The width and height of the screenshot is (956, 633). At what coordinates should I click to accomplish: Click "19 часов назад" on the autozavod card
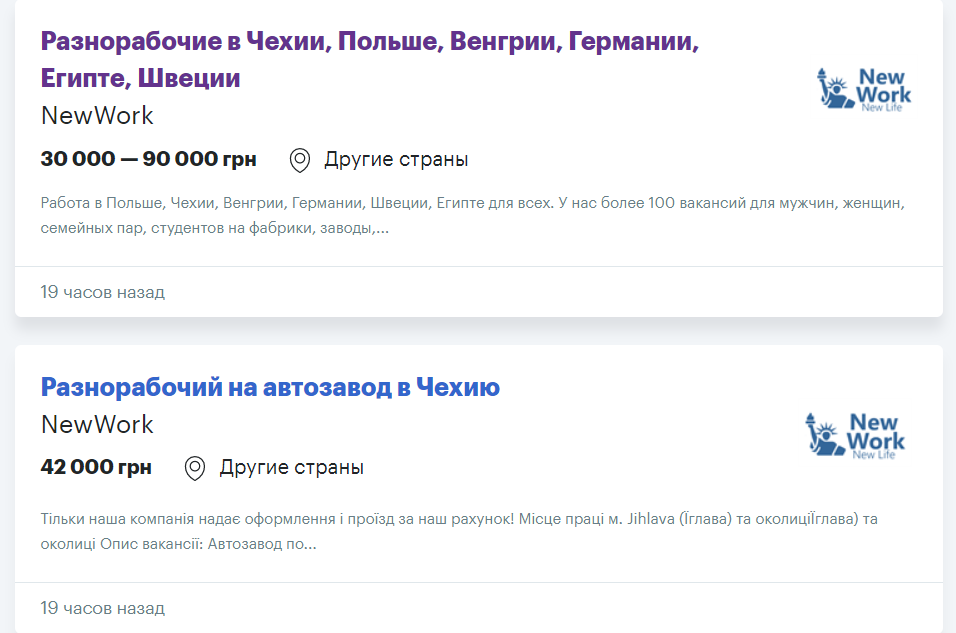(102, 608)
